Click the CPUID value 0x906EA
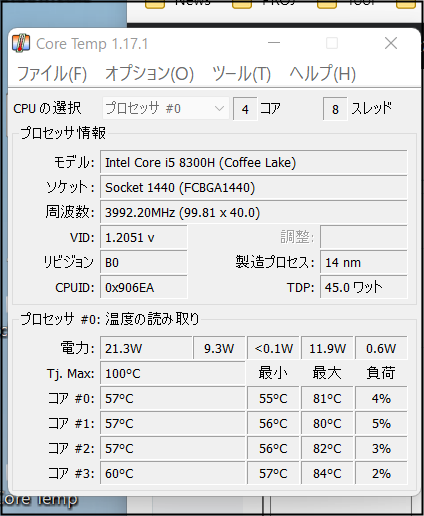The width and height of the screenshot is (424, 516). point(144,288)
